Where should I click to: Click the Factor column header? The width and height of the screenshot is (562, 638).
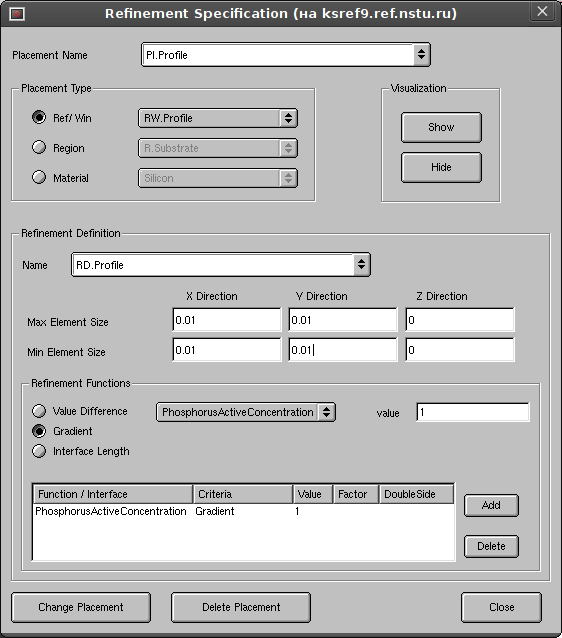tap(356, 494)
